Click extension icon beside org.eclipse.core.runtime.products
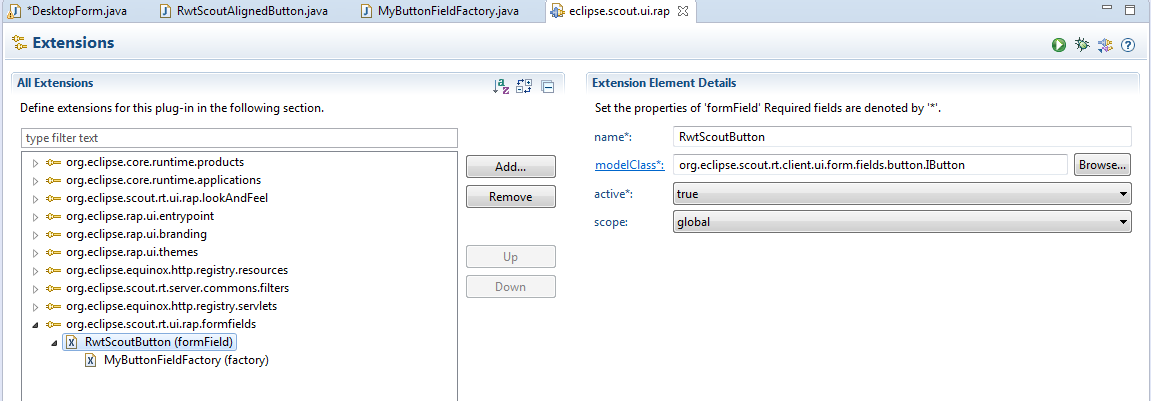 coord(53,162)
